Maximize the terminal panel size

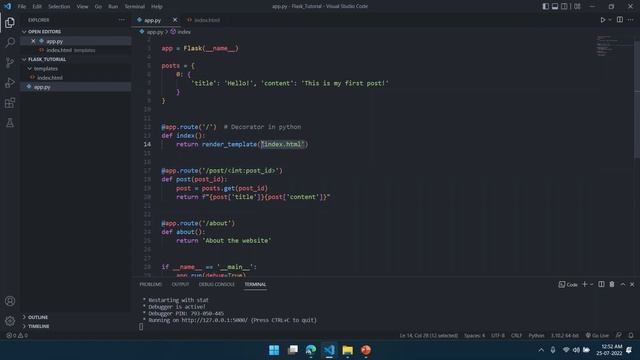622,284
